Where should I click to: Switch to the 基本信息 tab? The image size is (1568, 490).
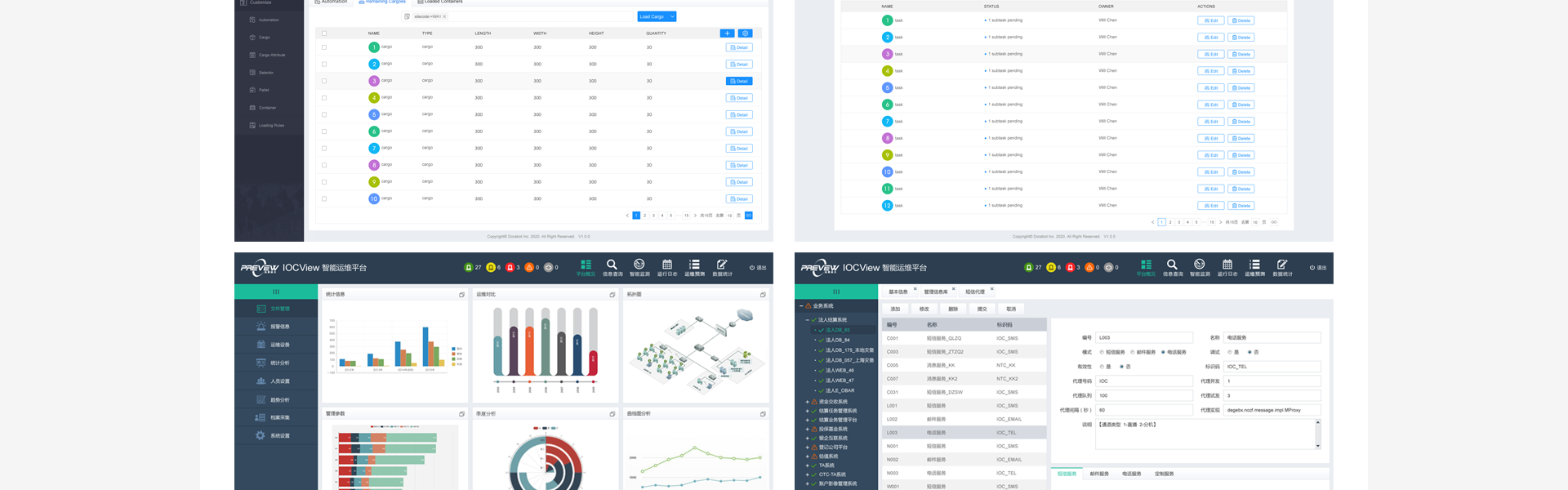[898, 292]
